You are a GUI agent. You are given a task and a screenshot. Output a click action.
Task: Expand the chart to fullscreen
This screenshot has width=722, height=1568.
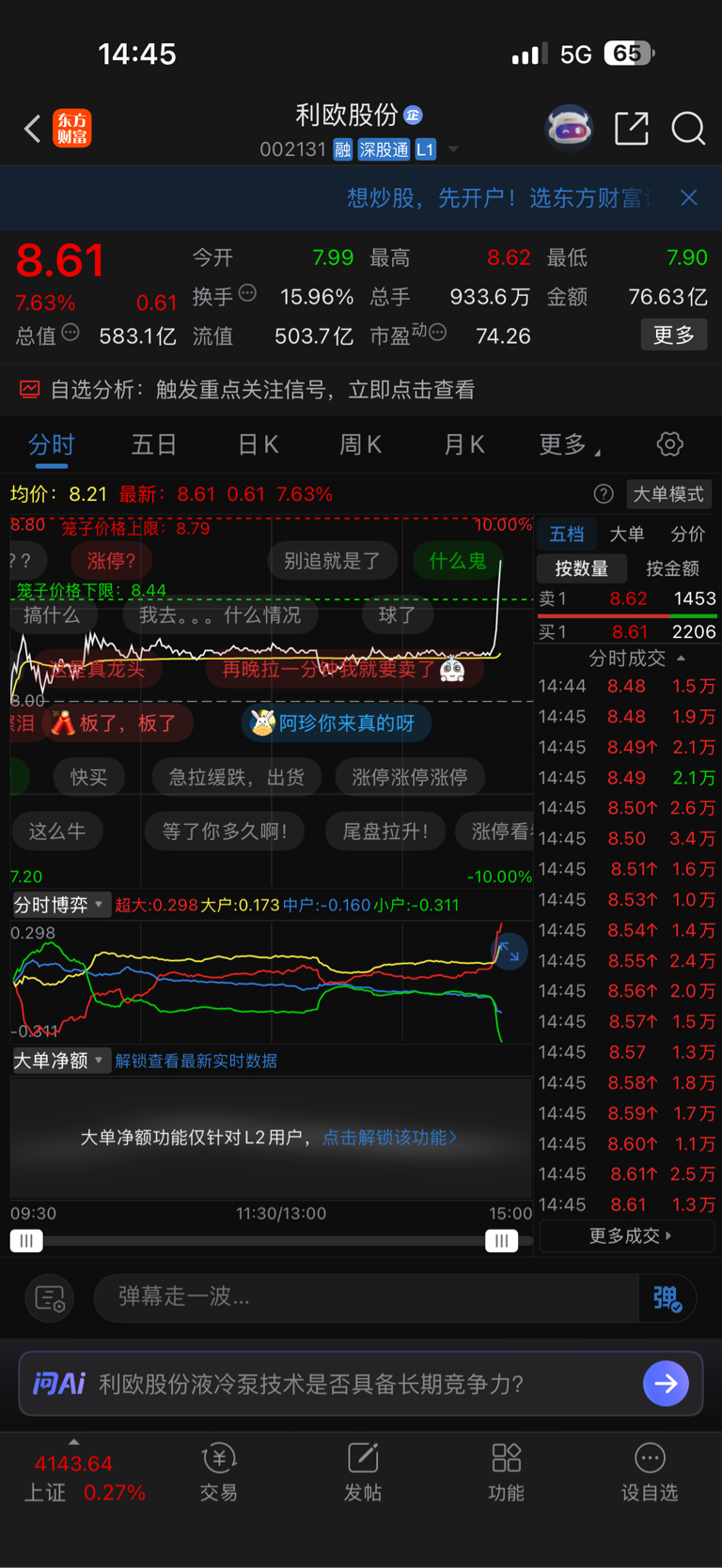pos(509,952)
